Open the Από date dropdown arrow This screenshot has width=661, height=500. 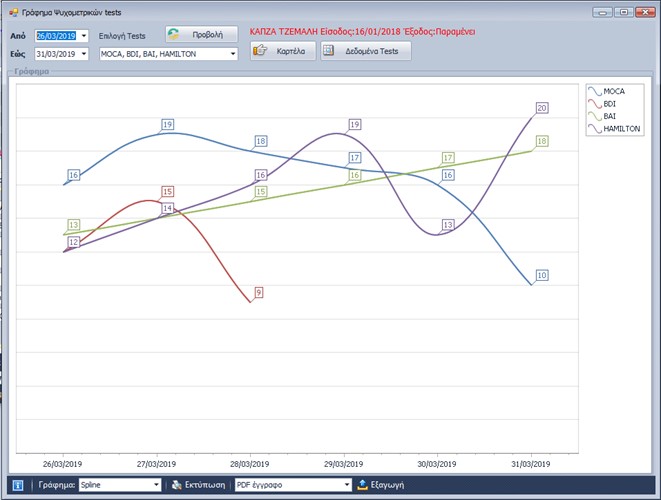(84, 36)
